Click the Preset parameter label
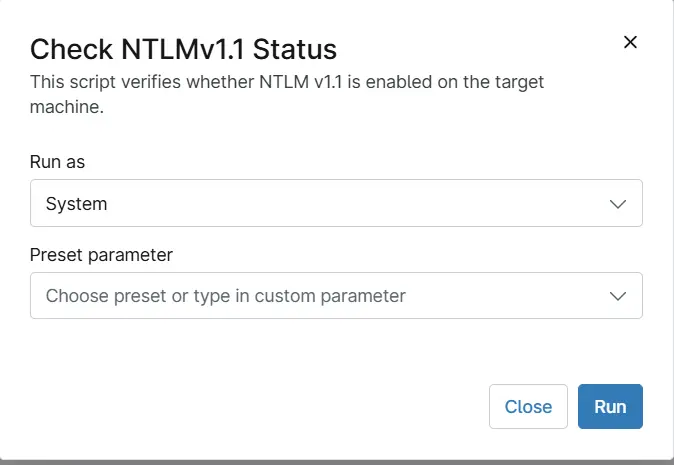Viewport: 674px width, 465px height. tap(102, 255)
